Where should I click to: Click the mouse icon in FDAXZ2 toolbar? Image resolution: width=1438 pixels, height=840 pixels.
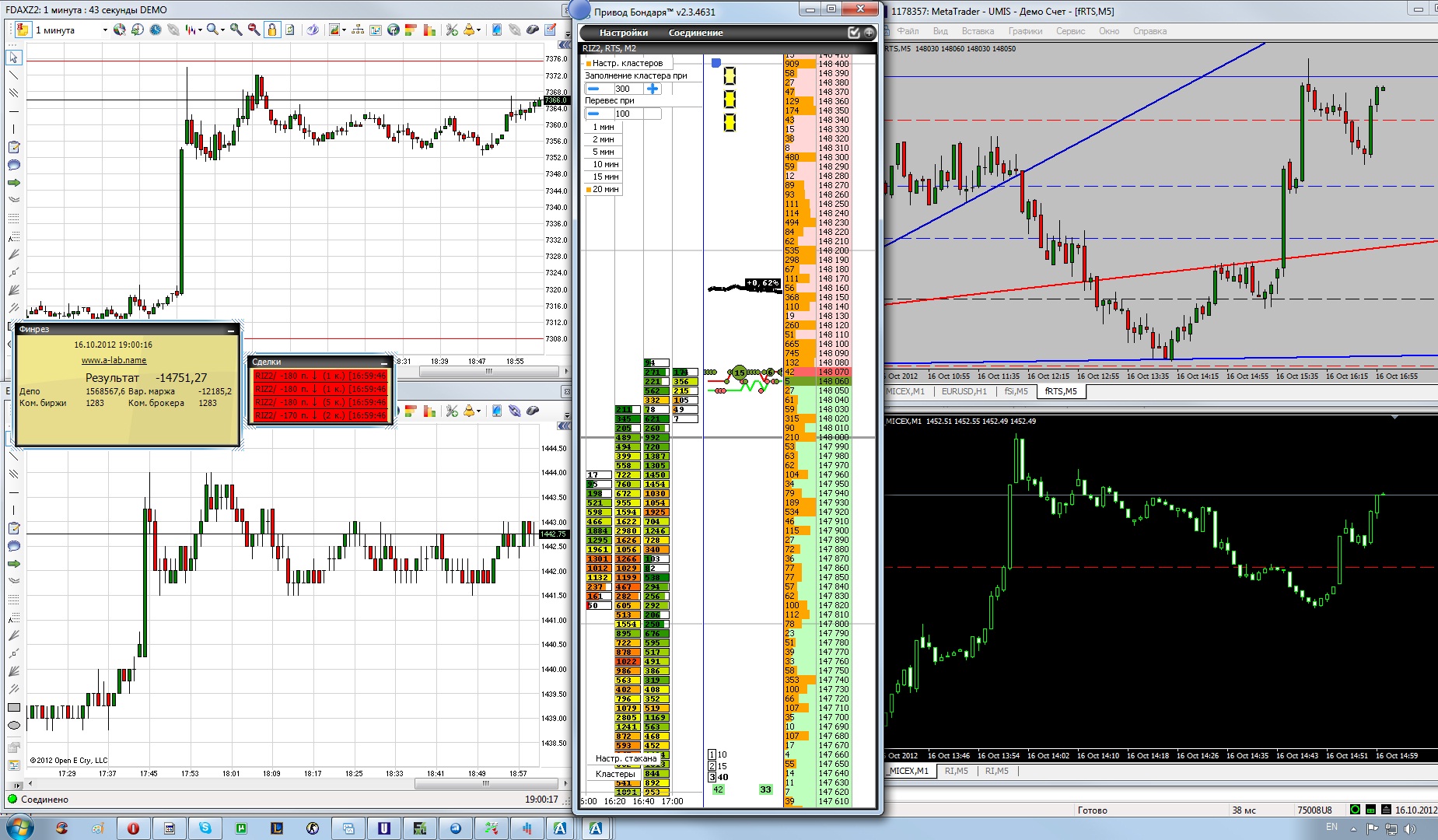coord(533,30)
